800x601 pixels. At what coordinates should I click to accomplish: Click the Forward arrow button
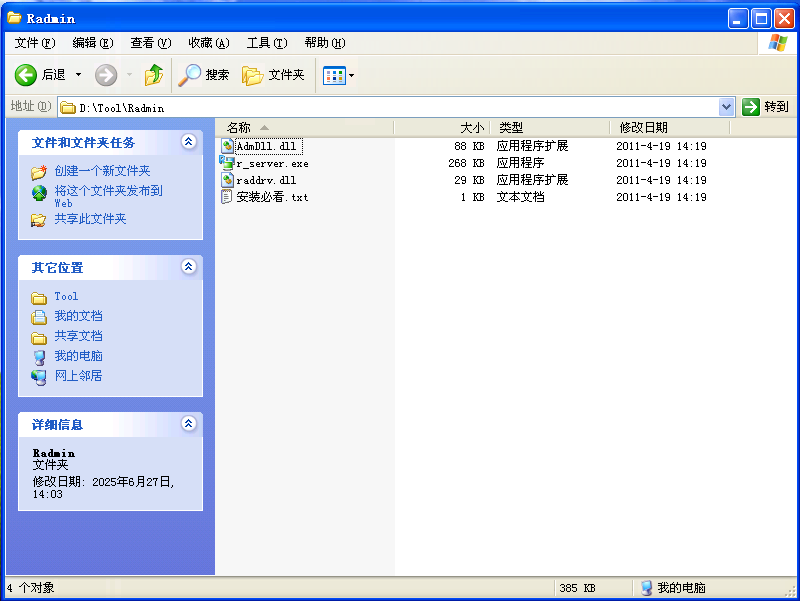click(x=106, y=76)
